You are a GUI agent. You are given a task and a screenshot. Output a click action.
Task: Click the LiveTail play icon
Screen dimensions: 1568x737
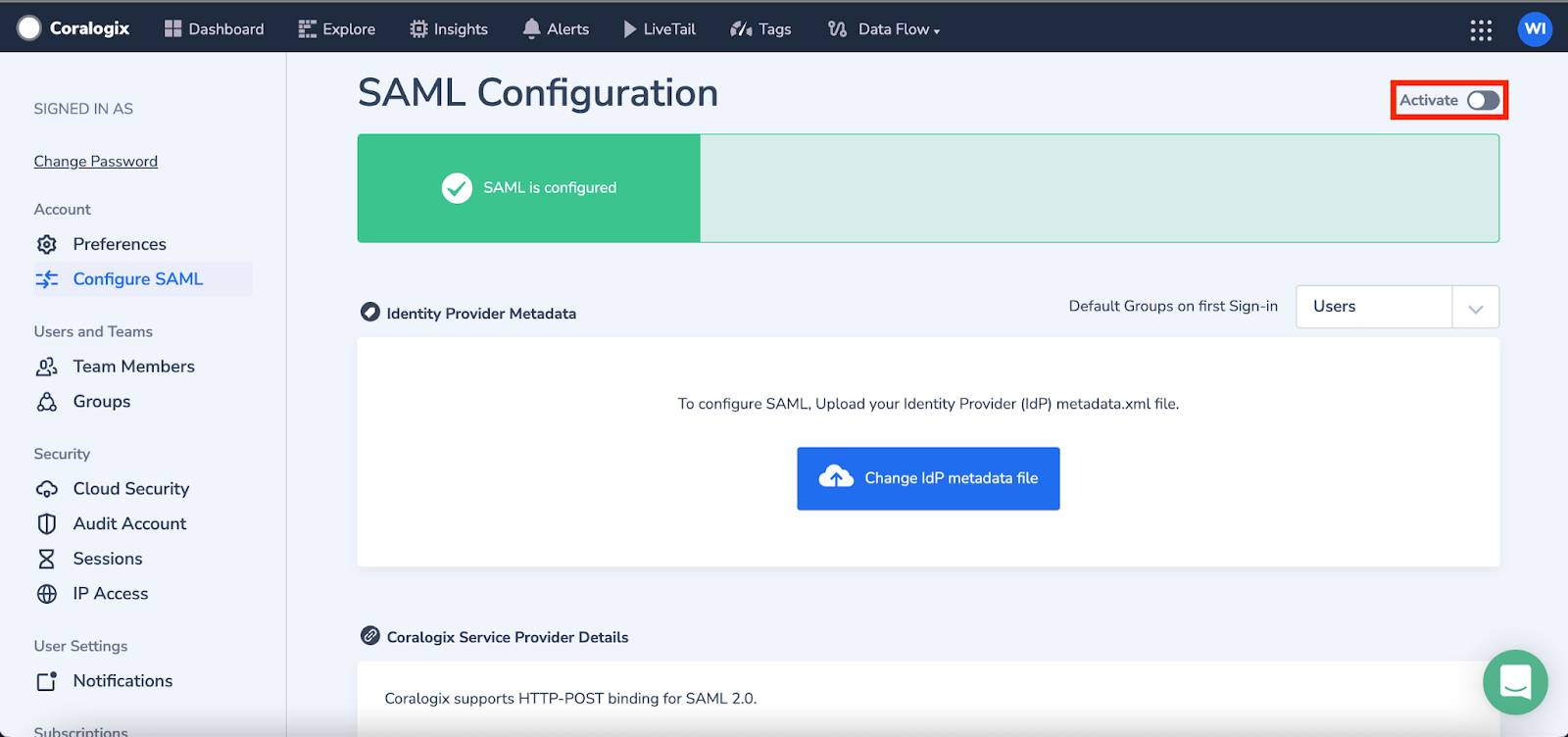630,29
